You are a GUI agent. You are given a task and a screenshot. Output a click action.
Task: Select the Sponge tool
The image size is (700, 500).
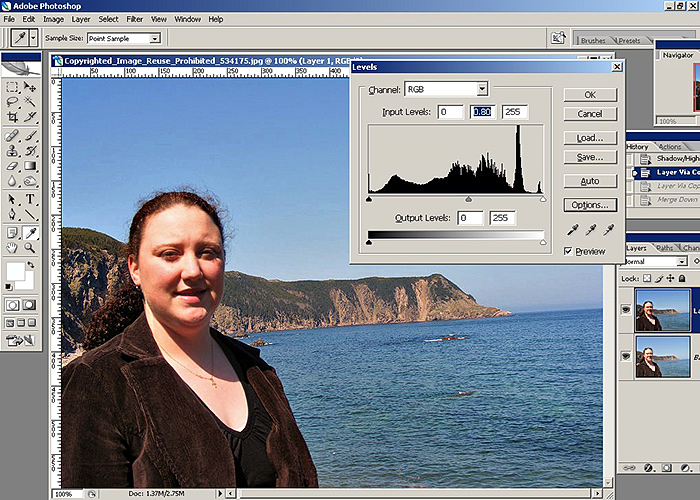[30, 181]
